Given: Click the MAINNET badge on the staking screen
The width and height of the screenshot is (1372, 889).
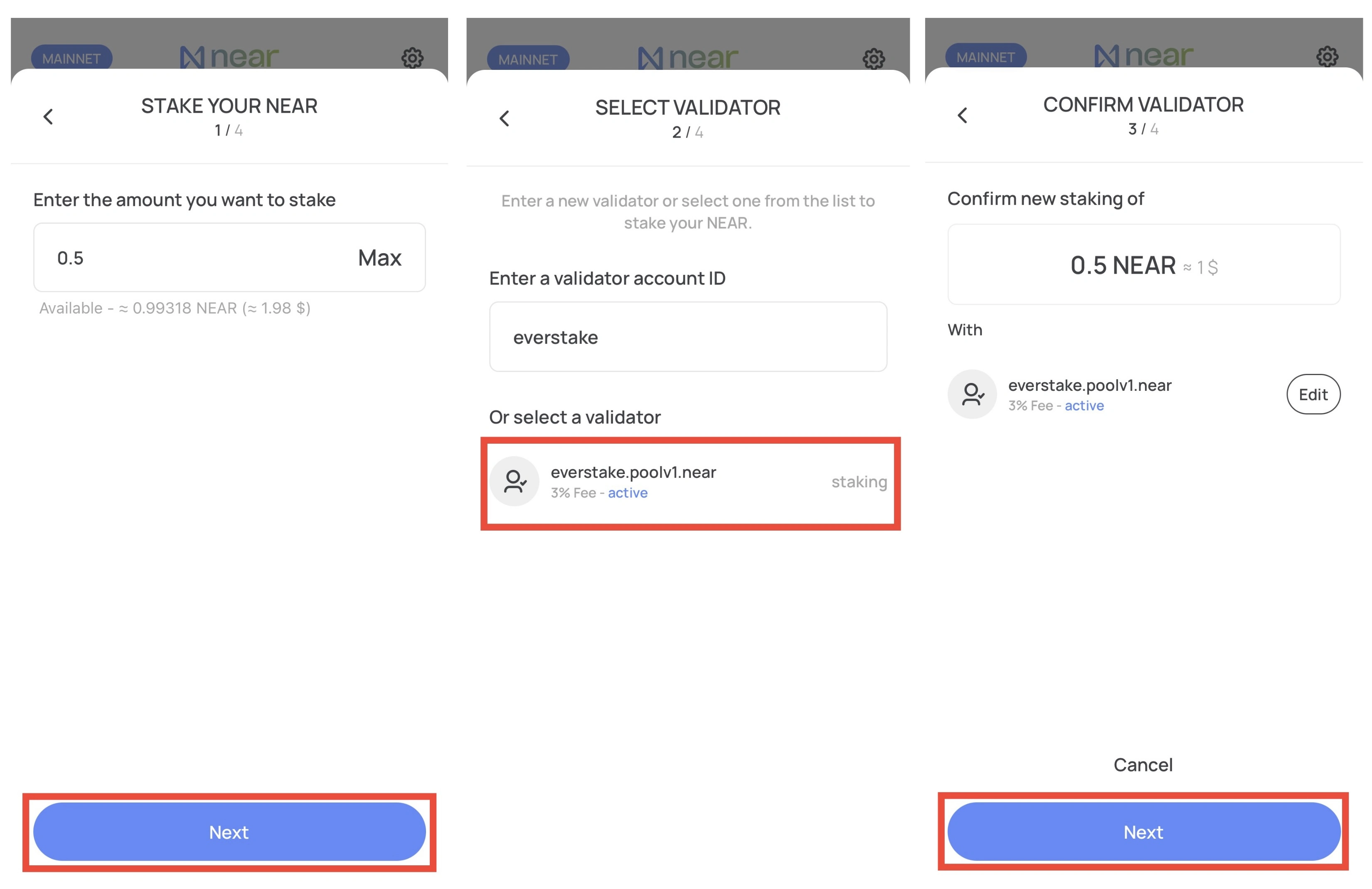Looking at the screenshot, I should (71, 57).
